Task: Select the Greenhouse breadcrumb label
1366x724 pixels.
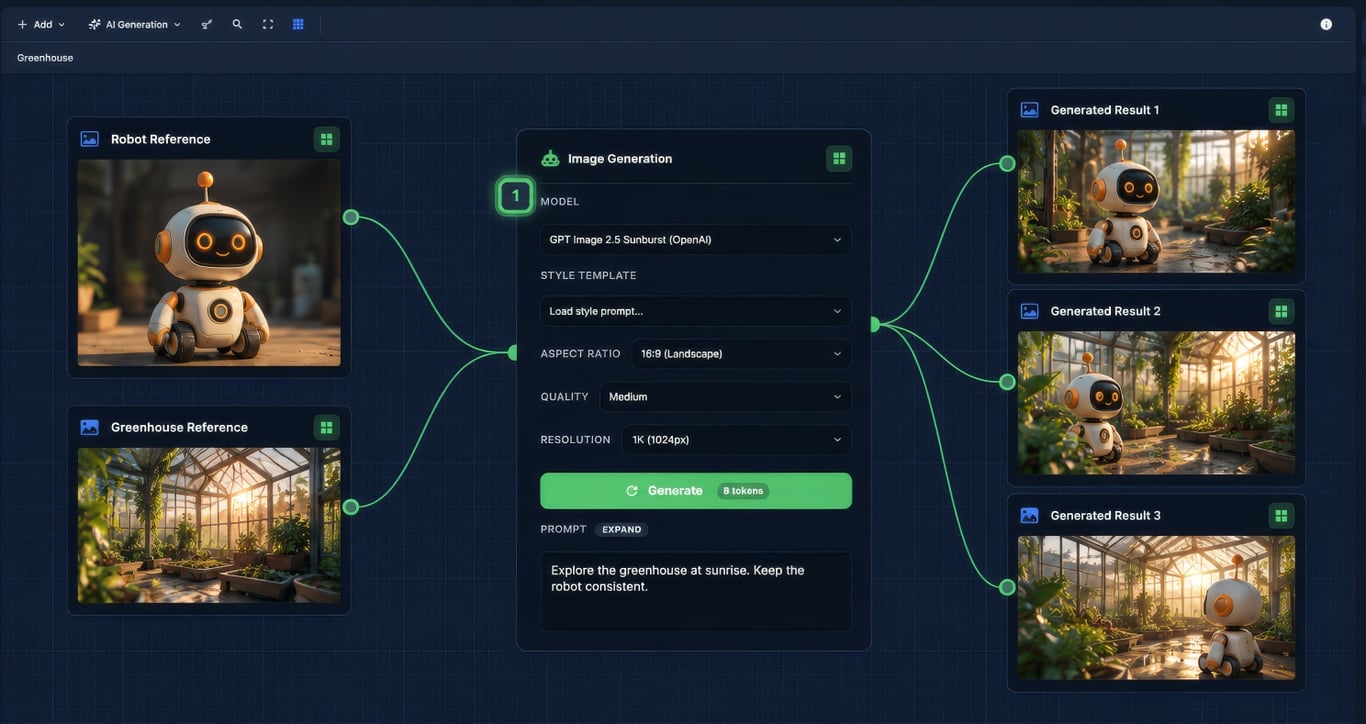Action: click(x=45, y=58)
